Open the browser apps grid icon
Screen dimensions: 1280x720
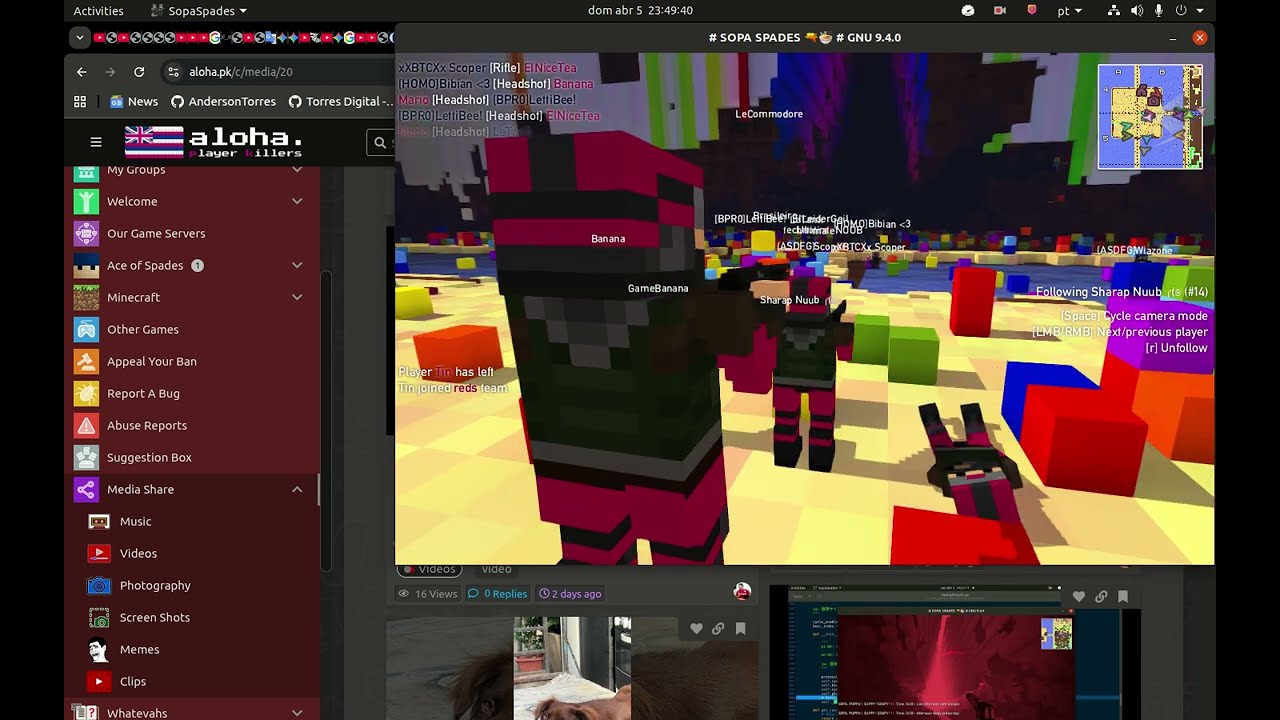pos(80,101)
